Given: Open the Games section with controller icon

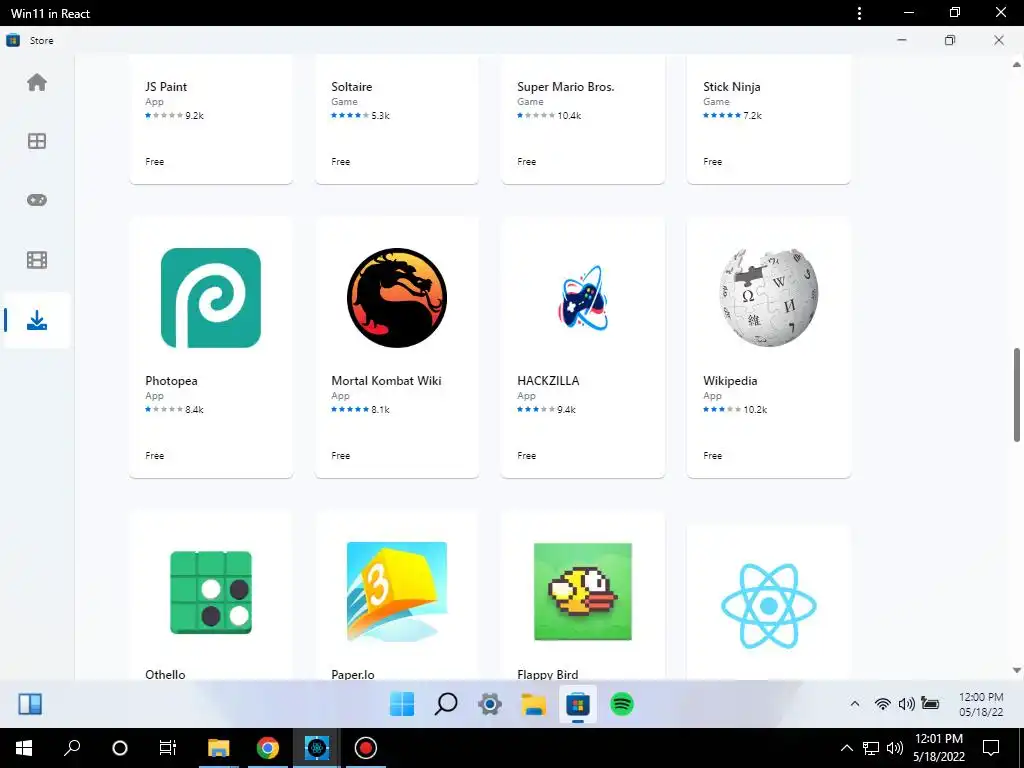Looking at the screenshot, I should (x=37, y=200).
